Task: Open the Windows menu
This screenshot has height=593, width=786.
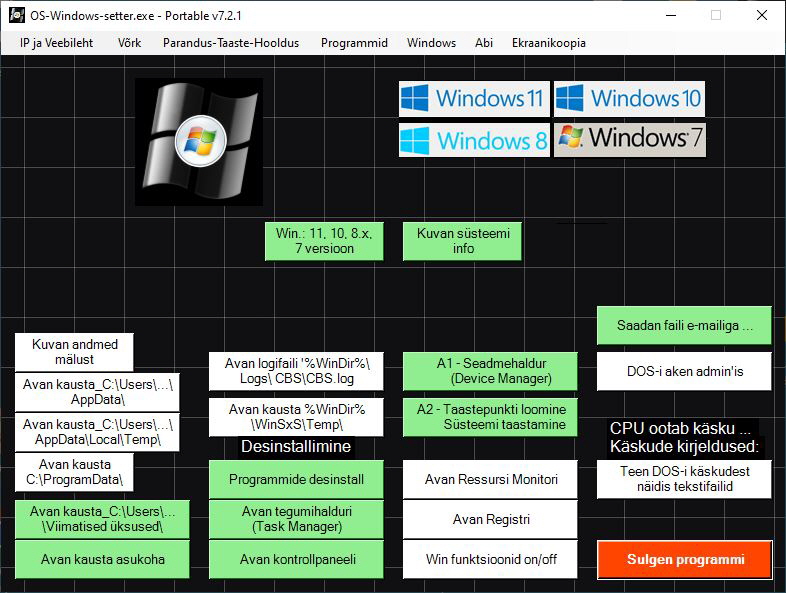Action: click(x=431, y=43)
